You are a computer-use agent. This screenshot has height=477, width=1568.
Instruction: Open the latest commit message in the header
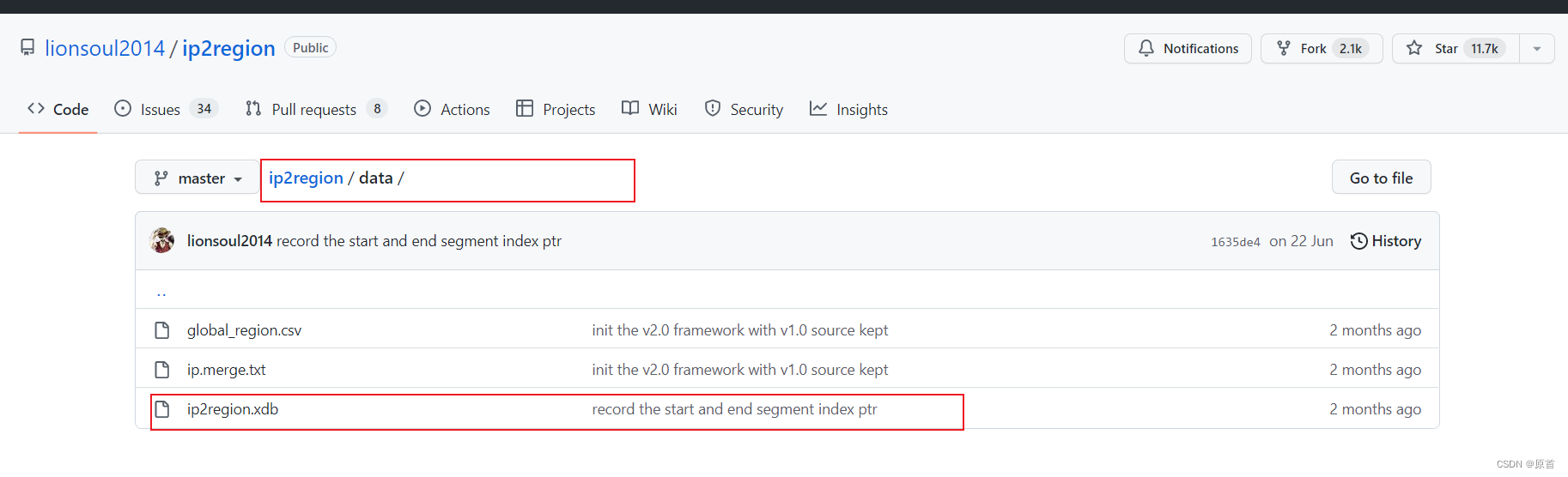tap(419, 241)
